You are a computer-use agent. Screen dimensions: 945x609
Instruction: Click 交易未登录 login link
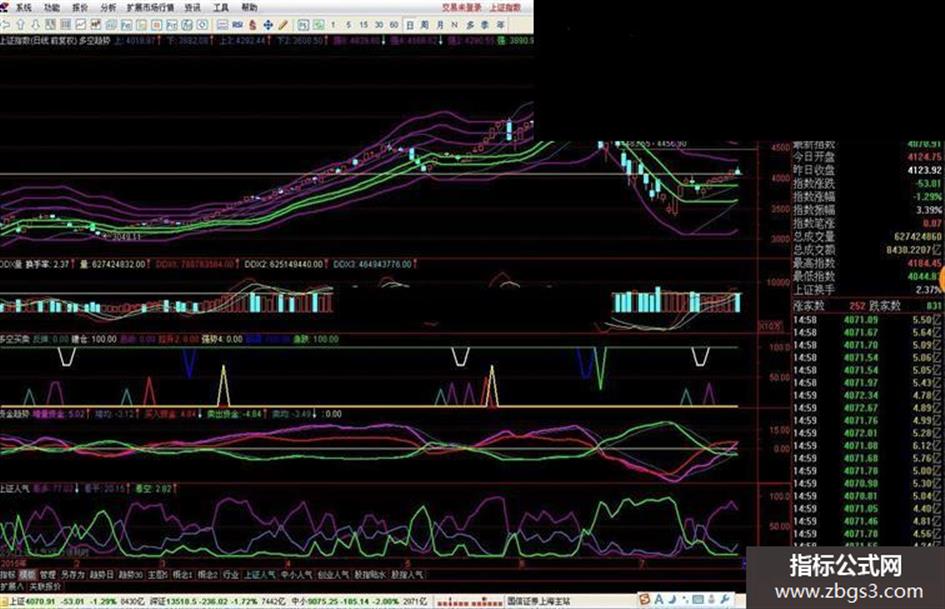click(x=462, y=7)
